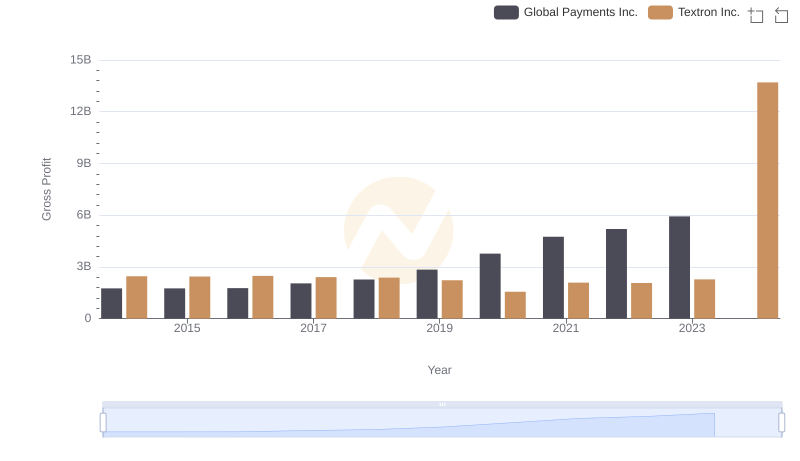Click Global Payments bar for 2017
Image resolution: width=800 pixels, height=461 pixels.
[x=301, y=301]
